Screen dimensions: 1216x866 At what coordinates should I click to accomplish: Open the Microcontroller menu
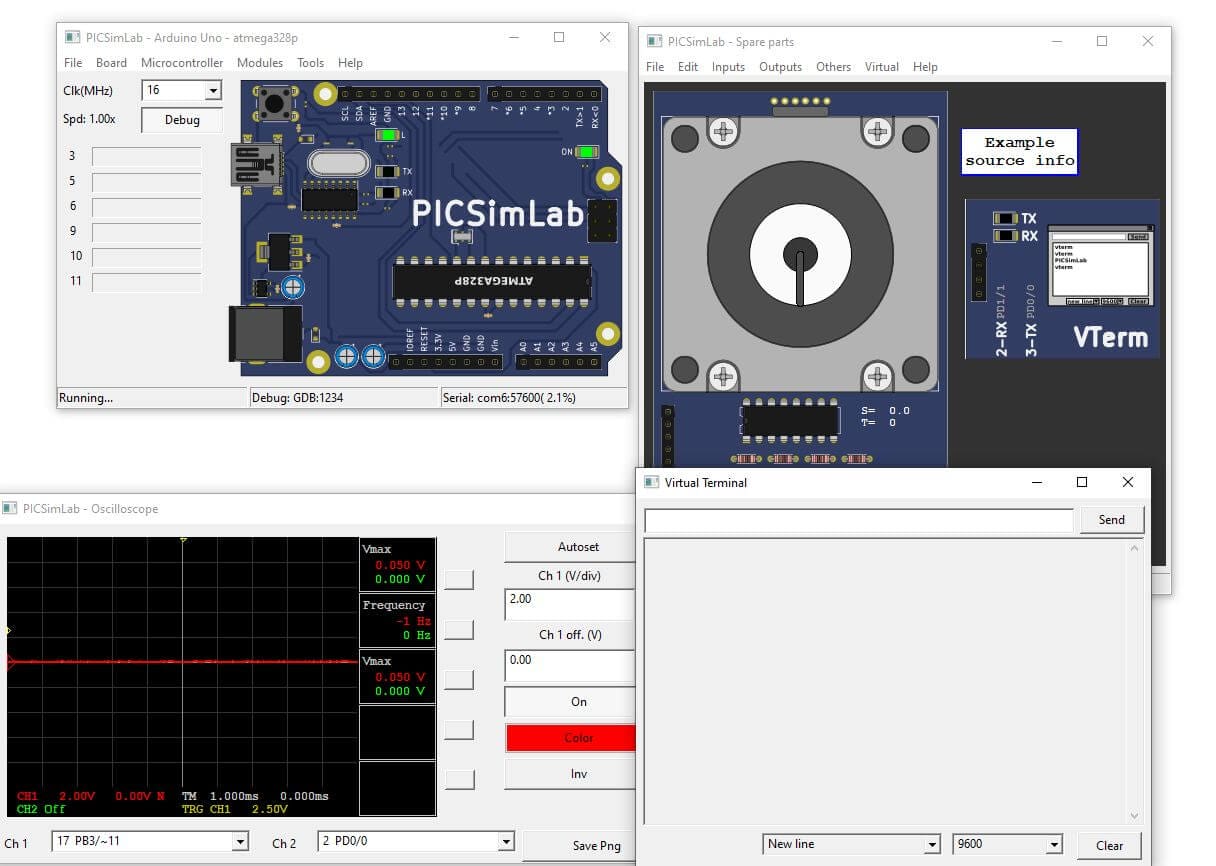[182, 63]
